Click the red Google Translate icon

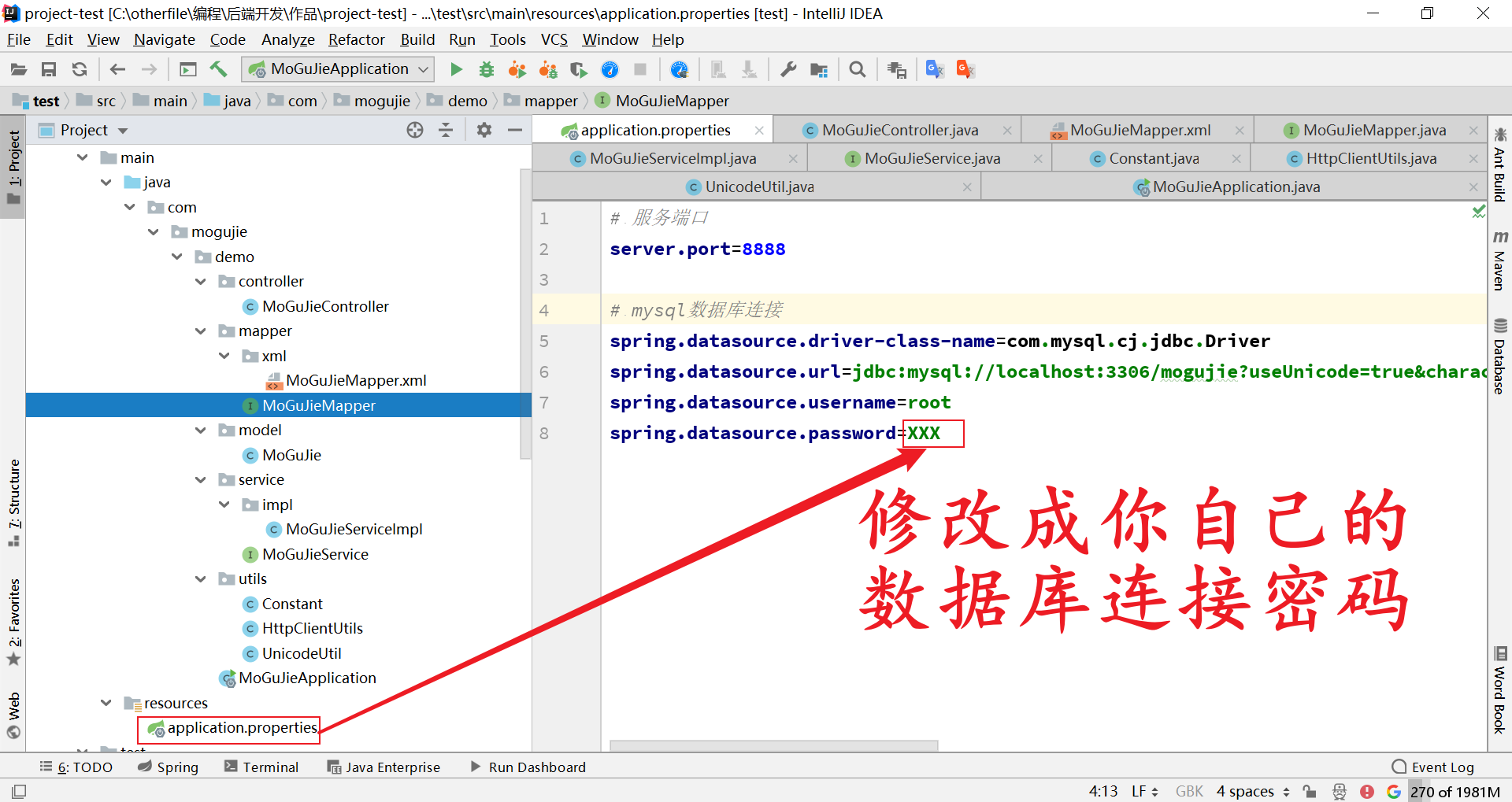pyautogui.click(x=965, y=69)
